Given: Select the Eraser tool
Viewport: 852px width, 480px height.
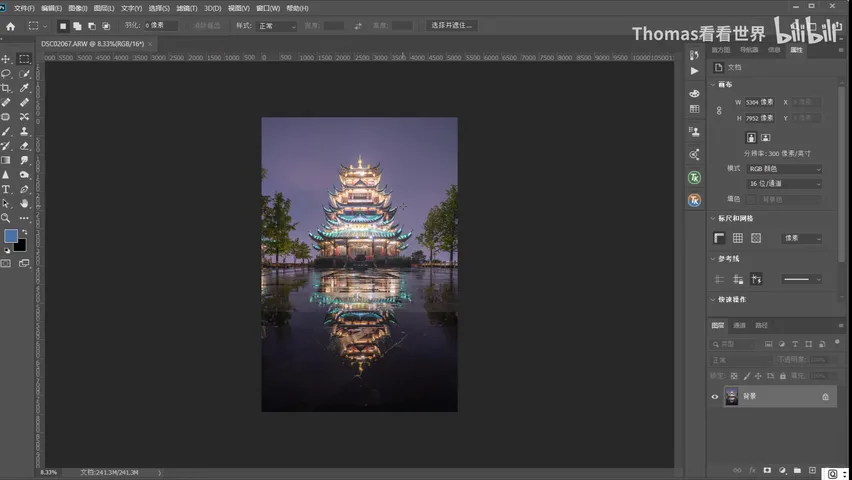Looking at the screenshot, I should (24, 146).
